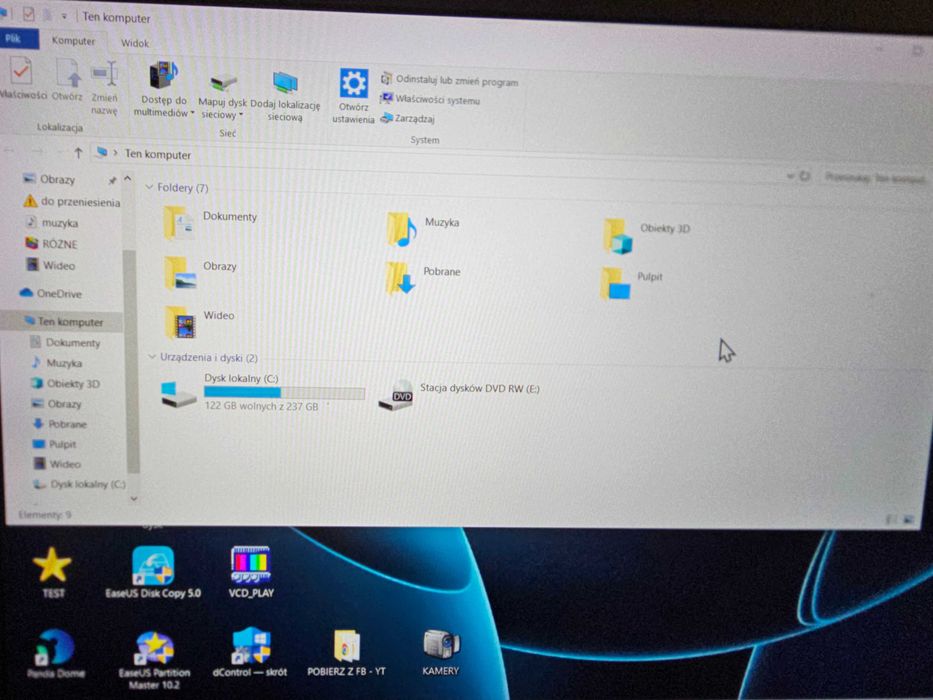Select Wideo in quick access list
This screenshot has width=933, height=700.
point(58,265)
